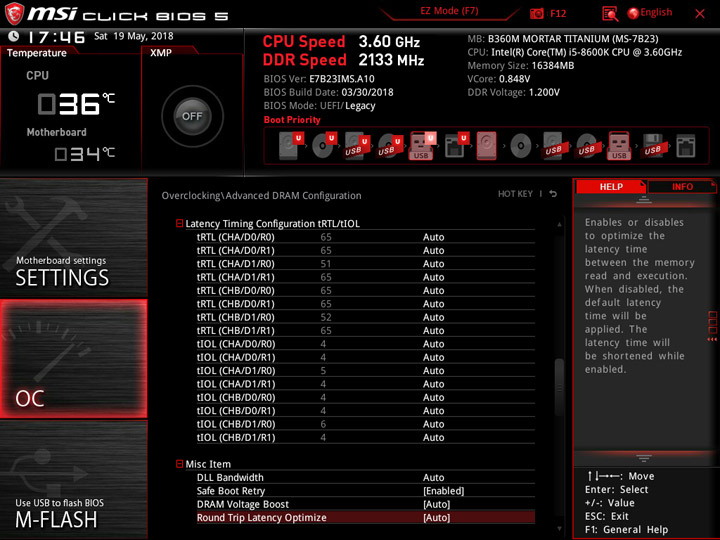Open the SETTINGS motherboard settings tile
This screenshot has width=720, height=540.
[x=73, y=237]
